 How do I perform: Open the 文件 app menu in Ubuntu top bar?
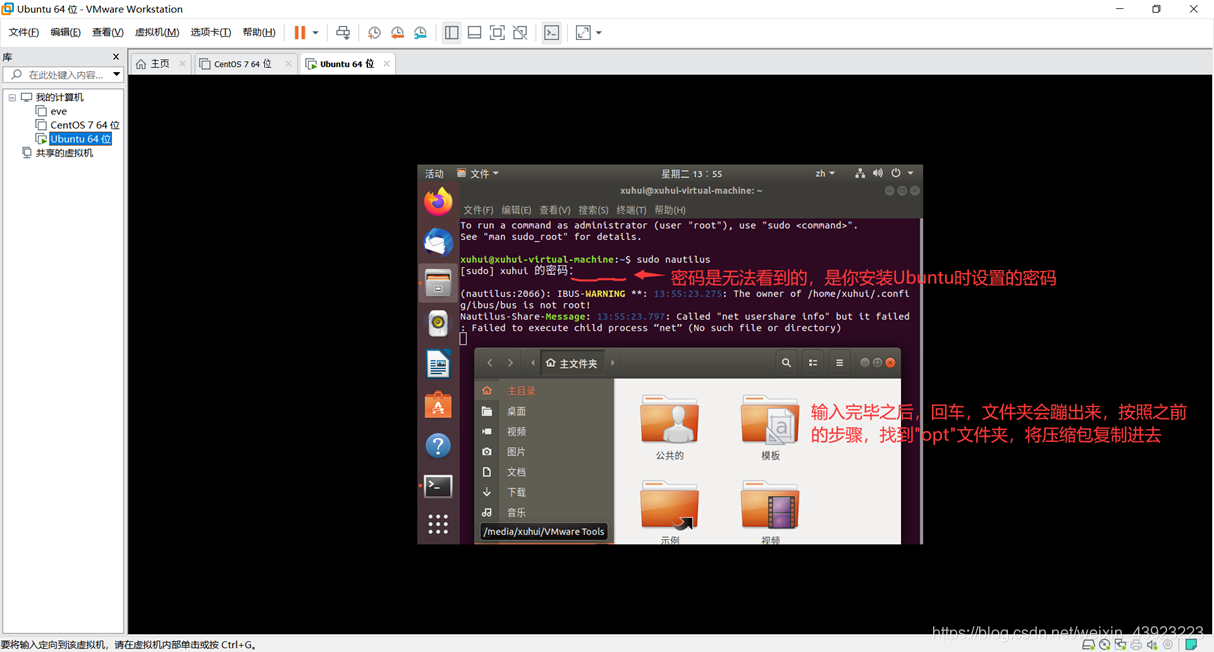478,174
